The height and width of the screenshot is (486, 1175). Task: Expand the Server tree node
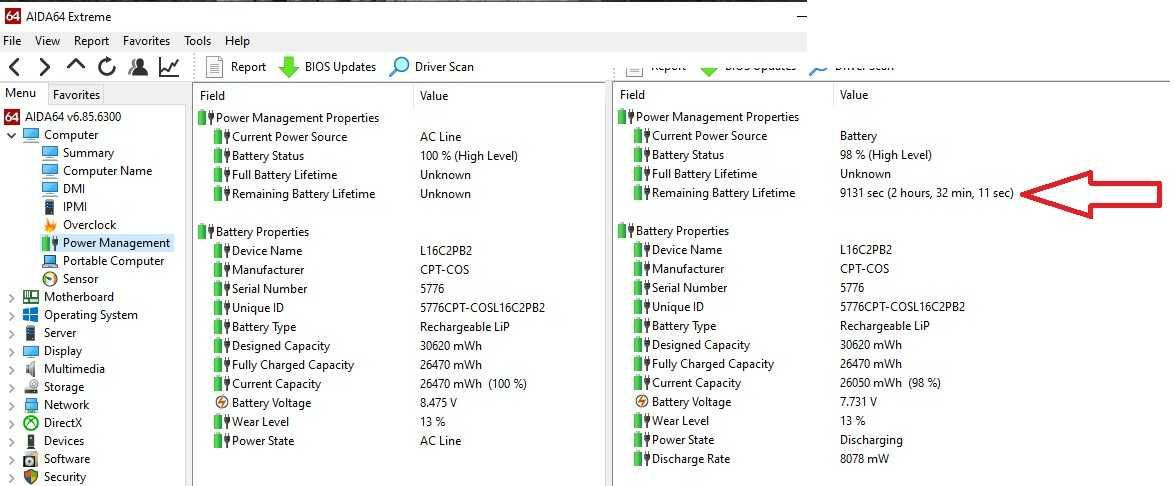click(11, 333)
